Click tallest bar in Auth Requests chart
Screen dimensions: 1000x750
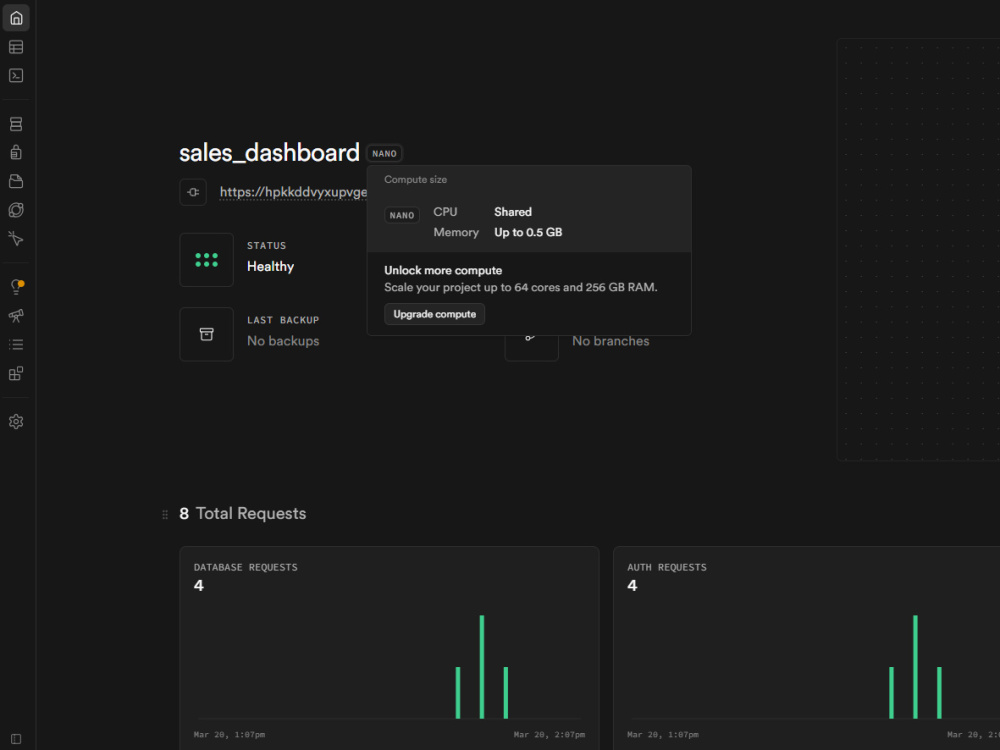click(915, 667)
